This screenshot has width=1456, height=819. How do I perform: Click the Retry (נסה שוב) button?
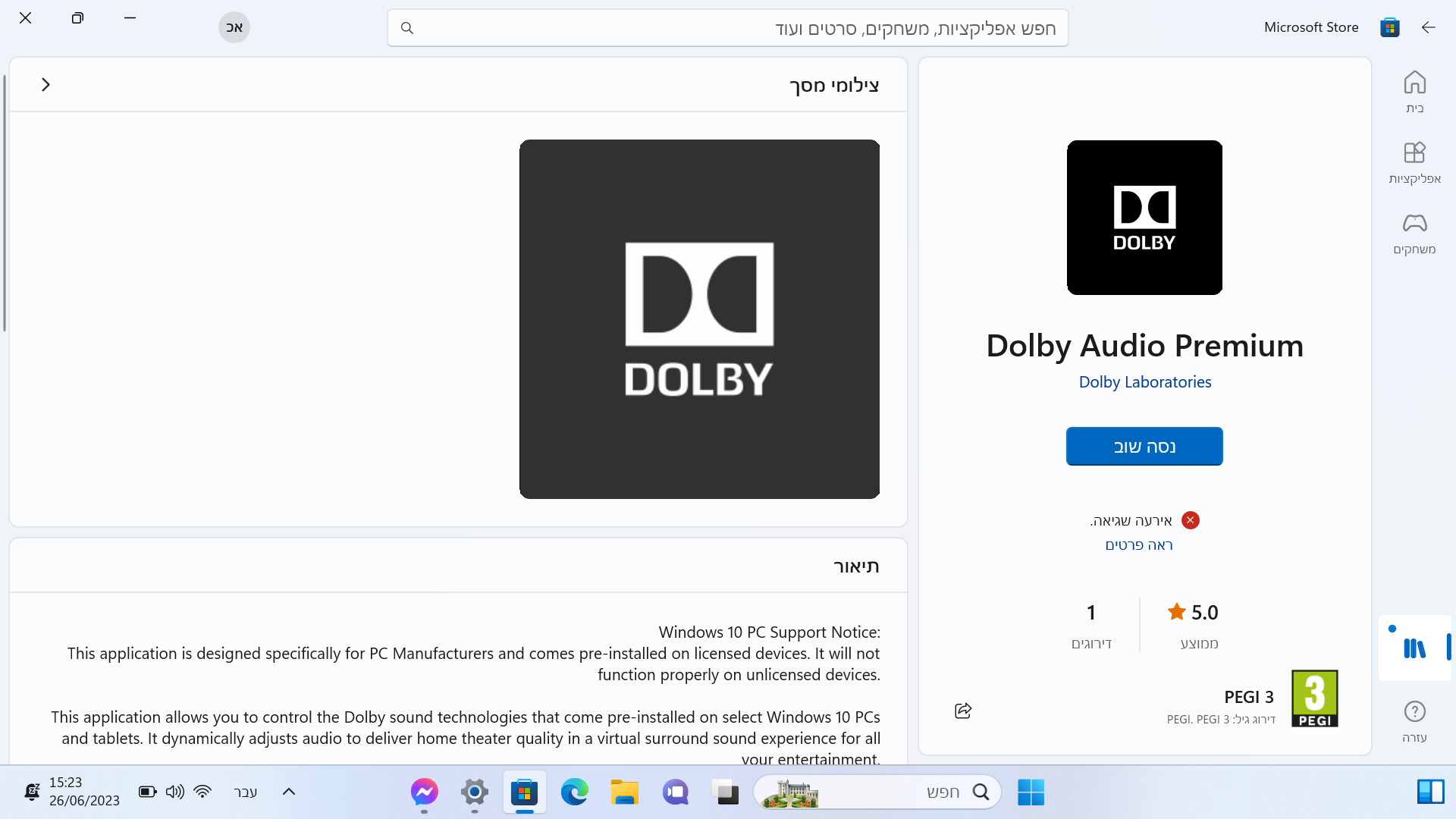tap(1144, 447)
